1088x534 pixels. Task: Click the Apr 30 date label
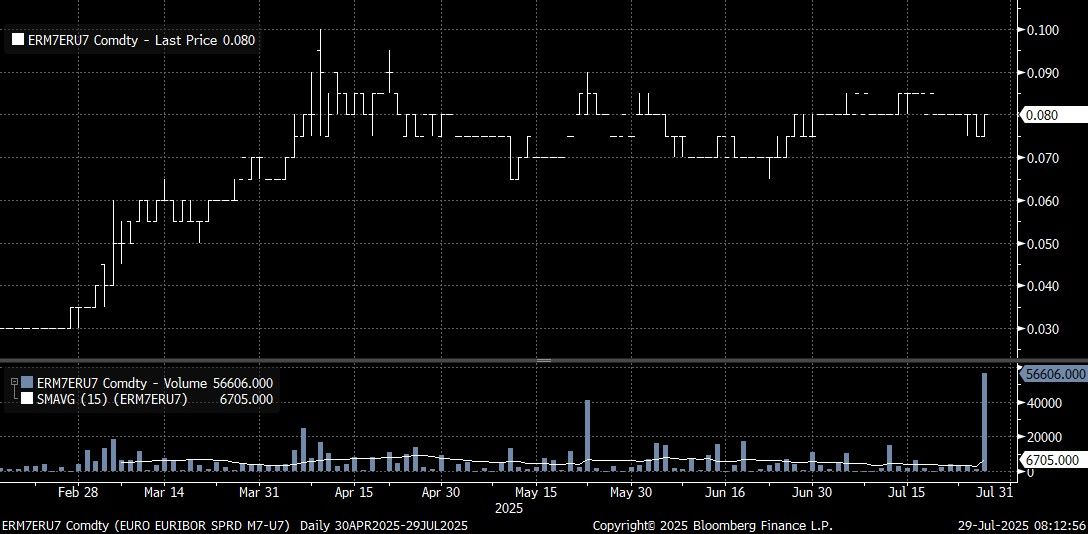(441, 492)
